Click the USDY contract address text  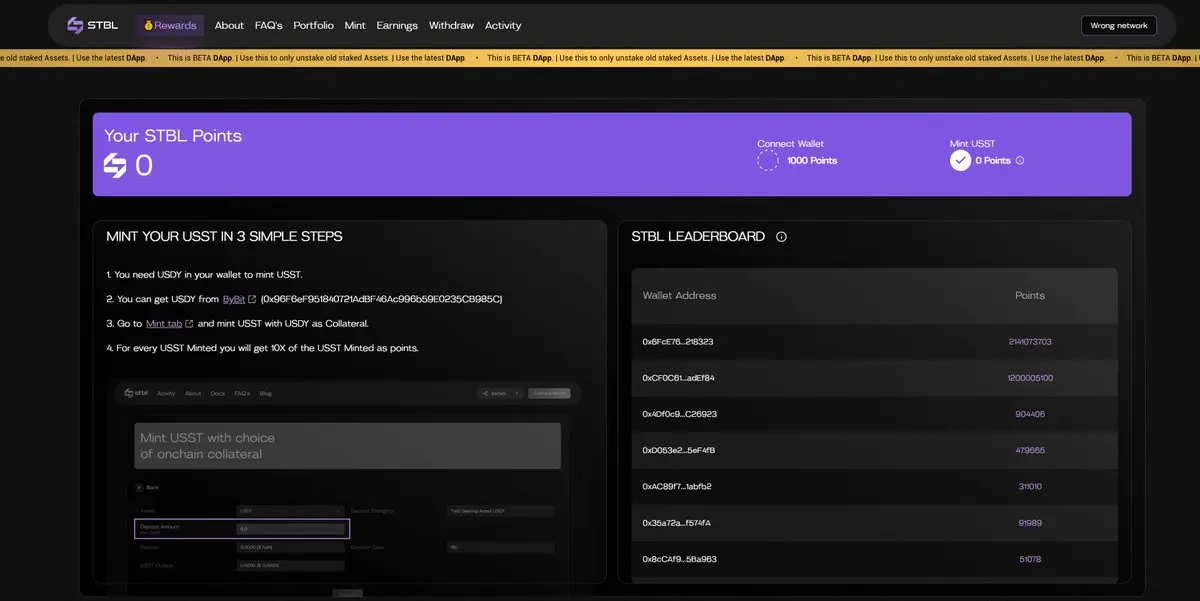381,299
